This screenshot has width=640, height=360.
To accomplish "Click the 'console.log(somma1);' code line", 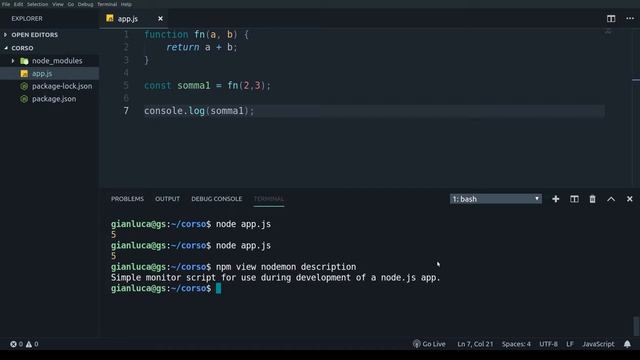I will coord(199,111).
